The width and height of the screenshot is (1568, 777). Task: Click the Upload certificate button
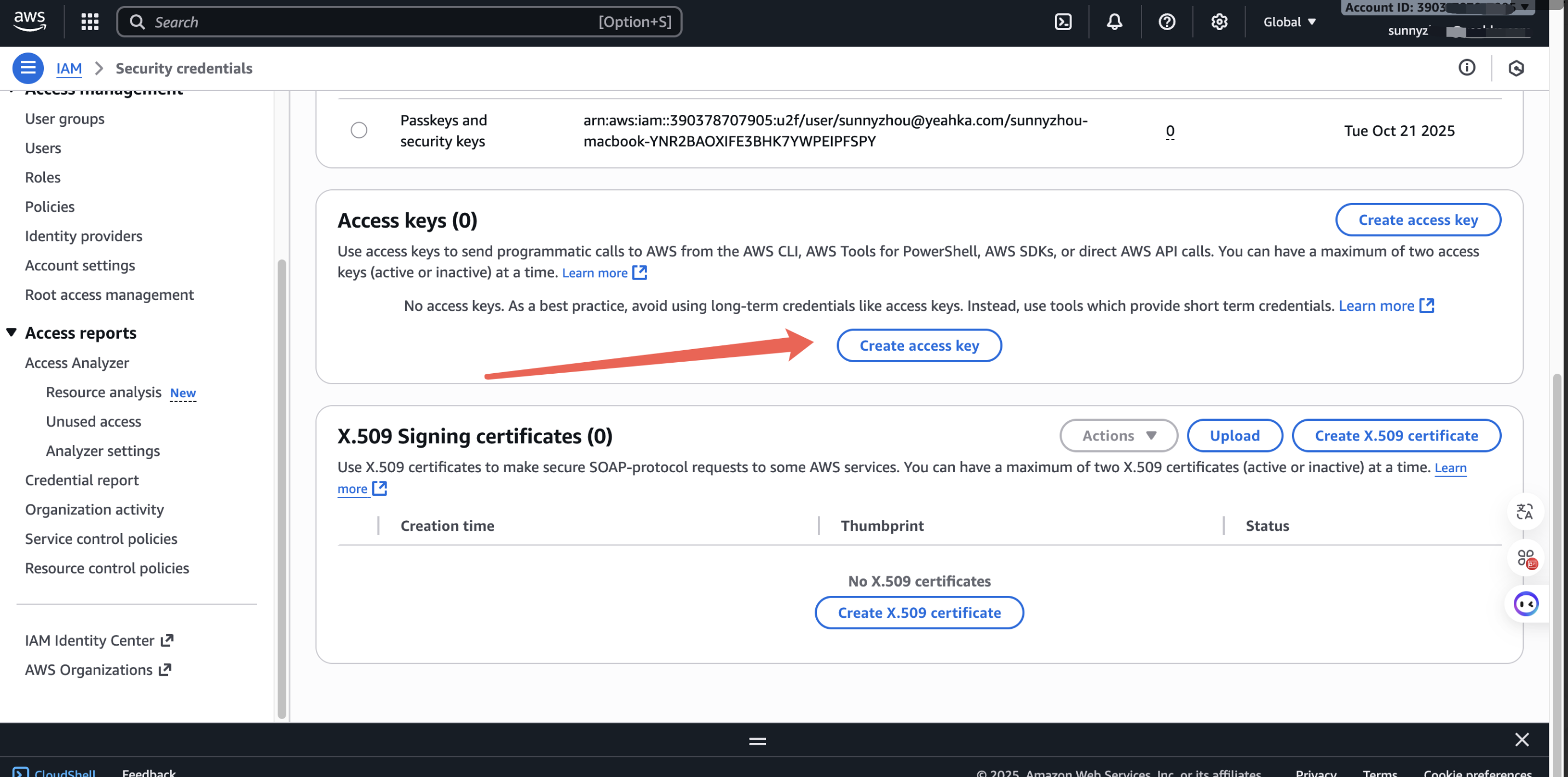[x=1234, y=436]
